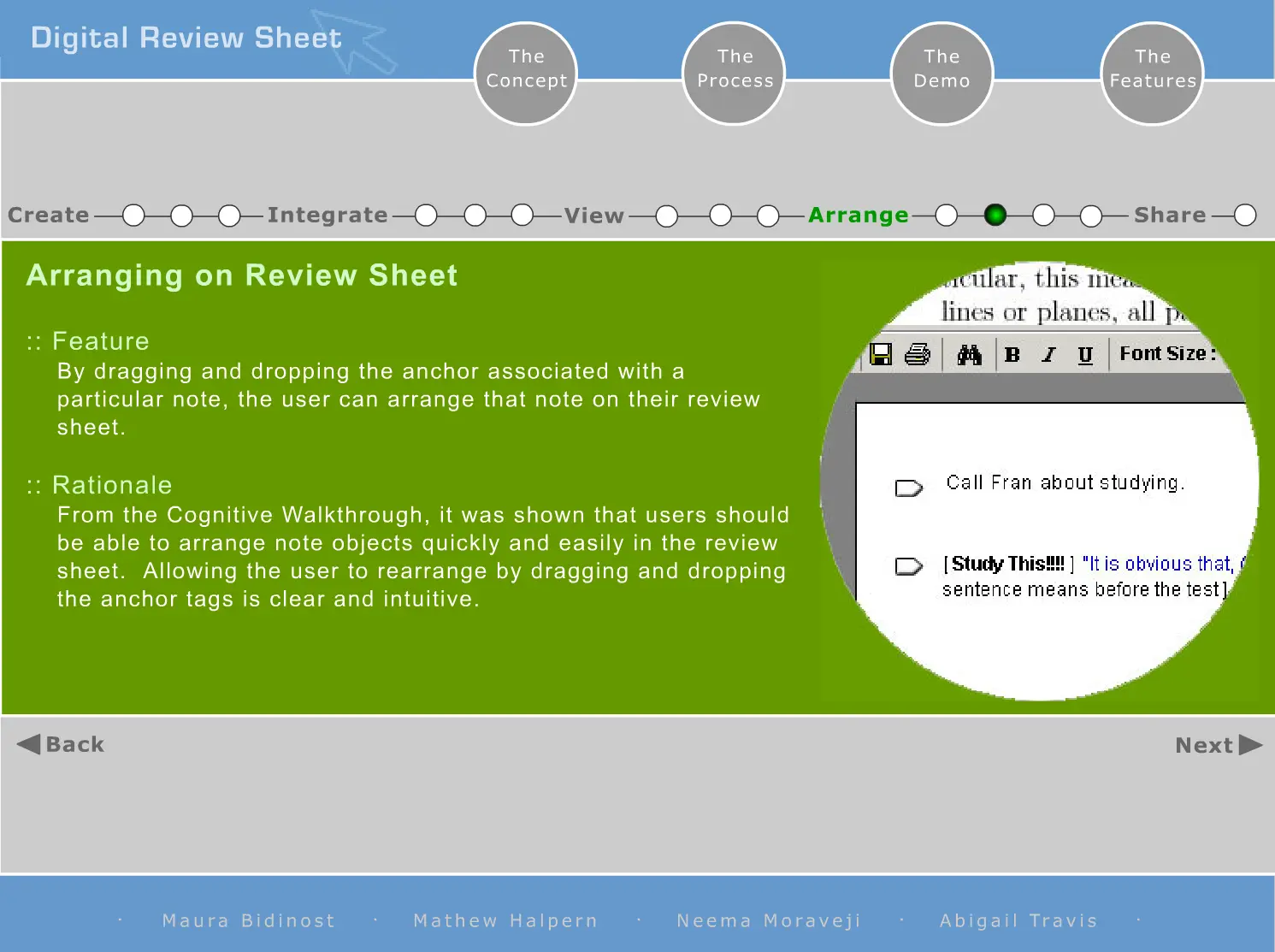Select second step dot after Create

[181, 216]
